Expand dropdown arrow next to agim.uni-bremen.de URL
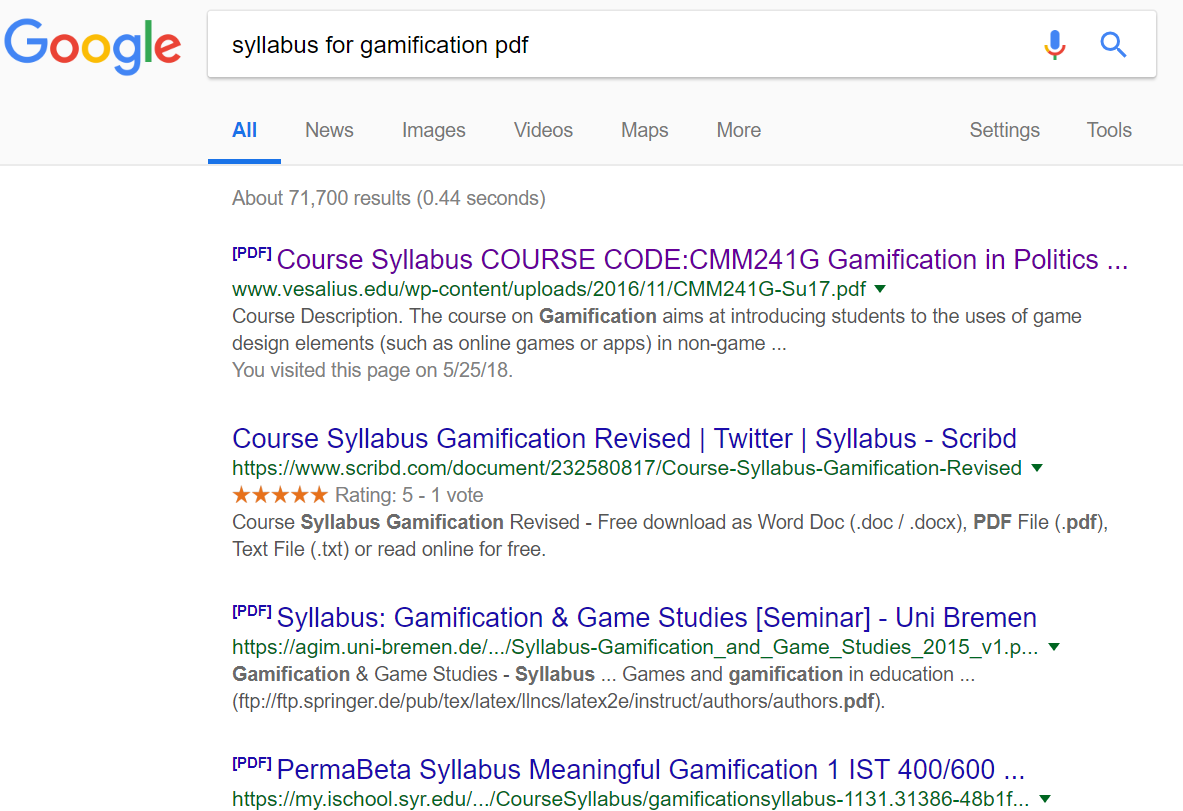 (x=1054, y=647)
